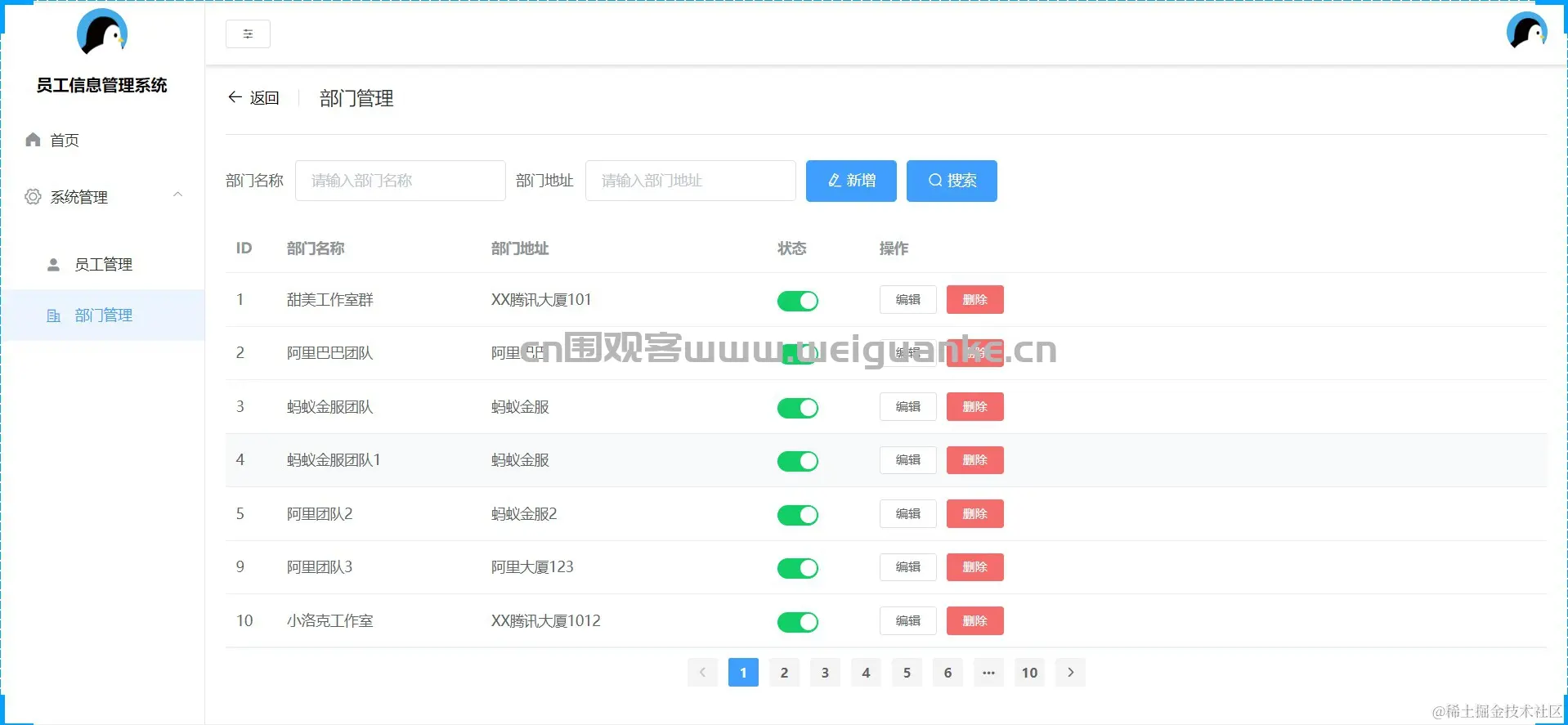Toggle status switch for 甜美工作室群
This screenshot has height=725, width=1568.
pyautogui.click(x=798, y=301)
